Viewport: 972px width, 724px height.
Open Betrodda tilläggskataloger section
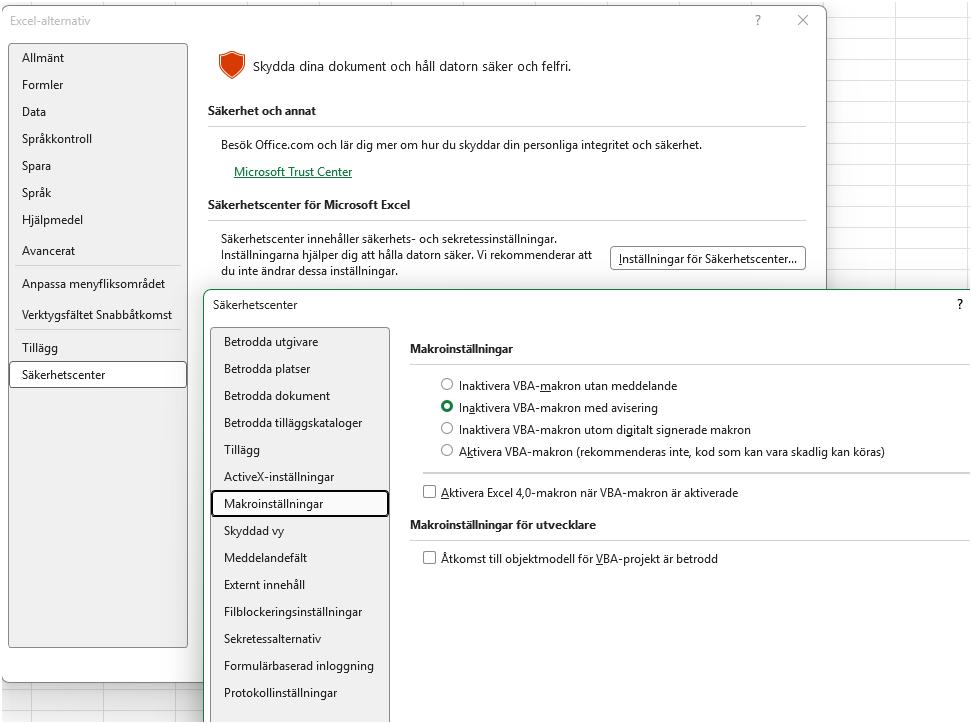click(300, 423)
